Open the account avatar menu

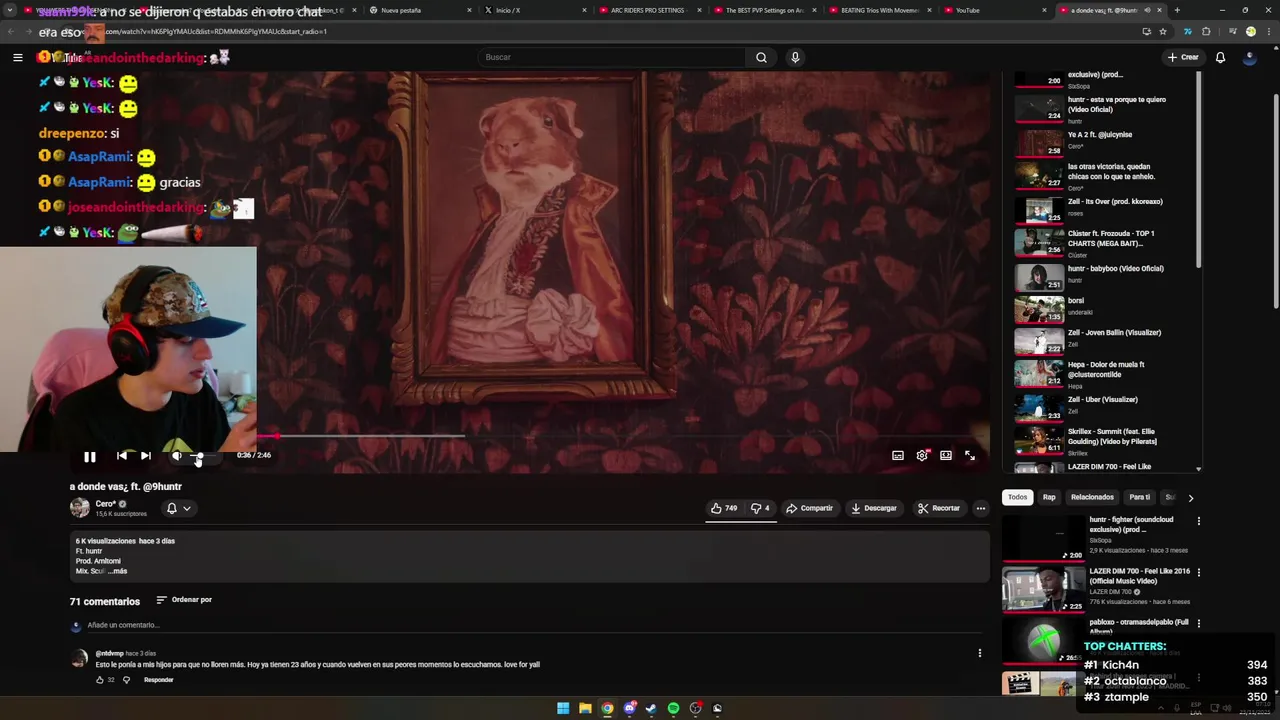pos(1250,57)
